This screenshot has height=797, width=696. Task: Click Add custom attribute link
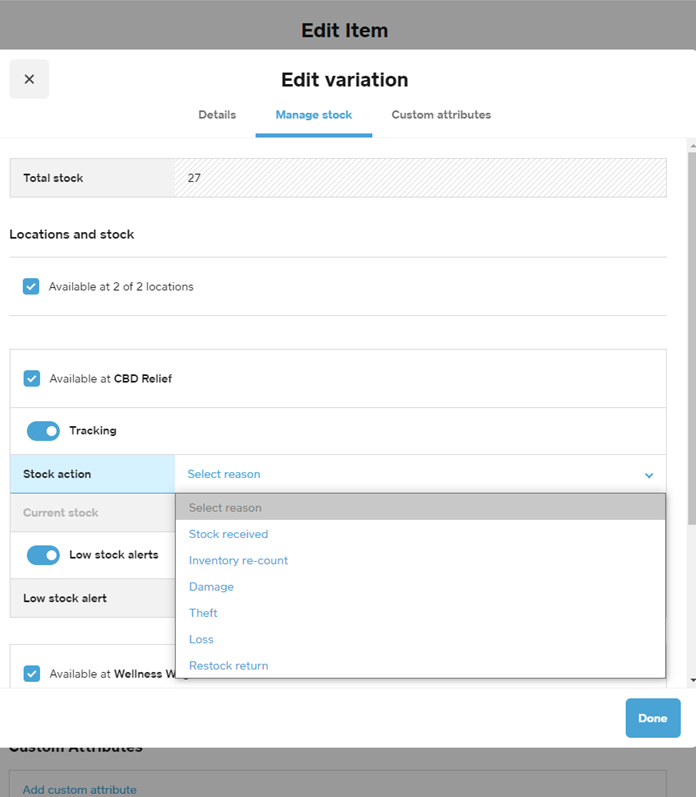click(79, 789)
